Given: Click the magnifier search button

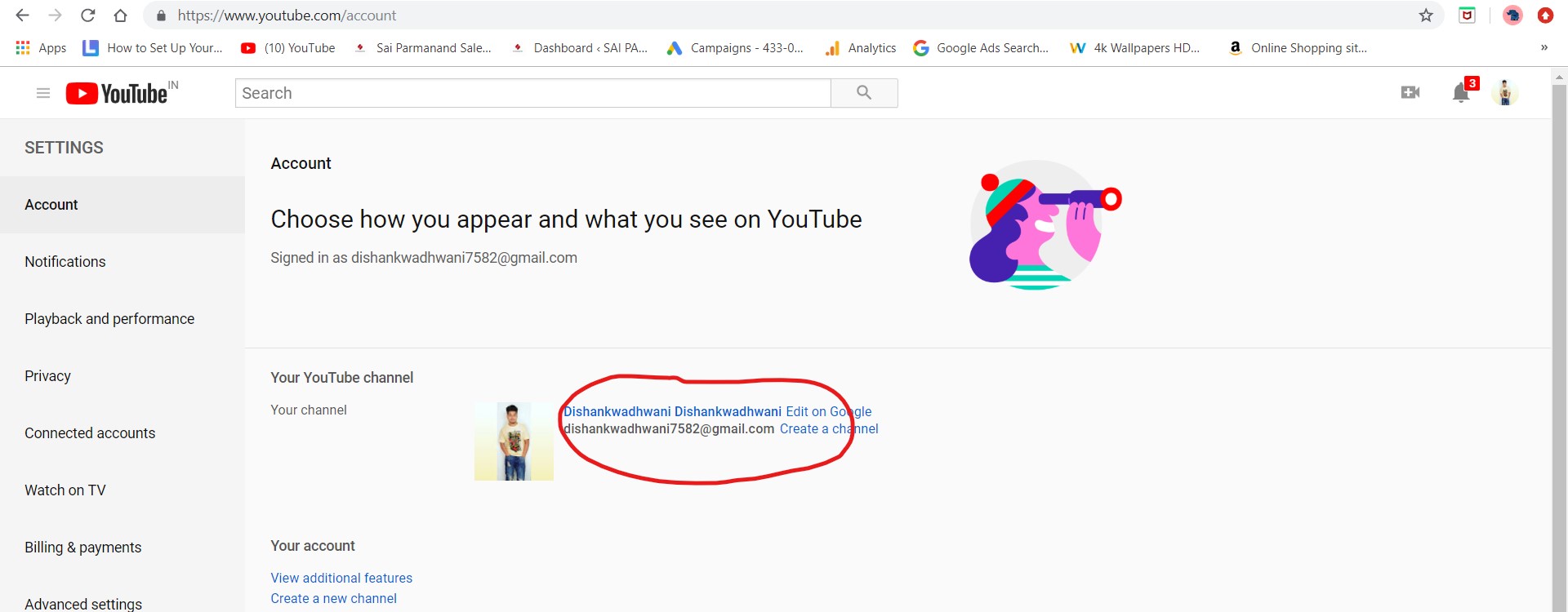Looking at the screenshot, I should (864, 93).
